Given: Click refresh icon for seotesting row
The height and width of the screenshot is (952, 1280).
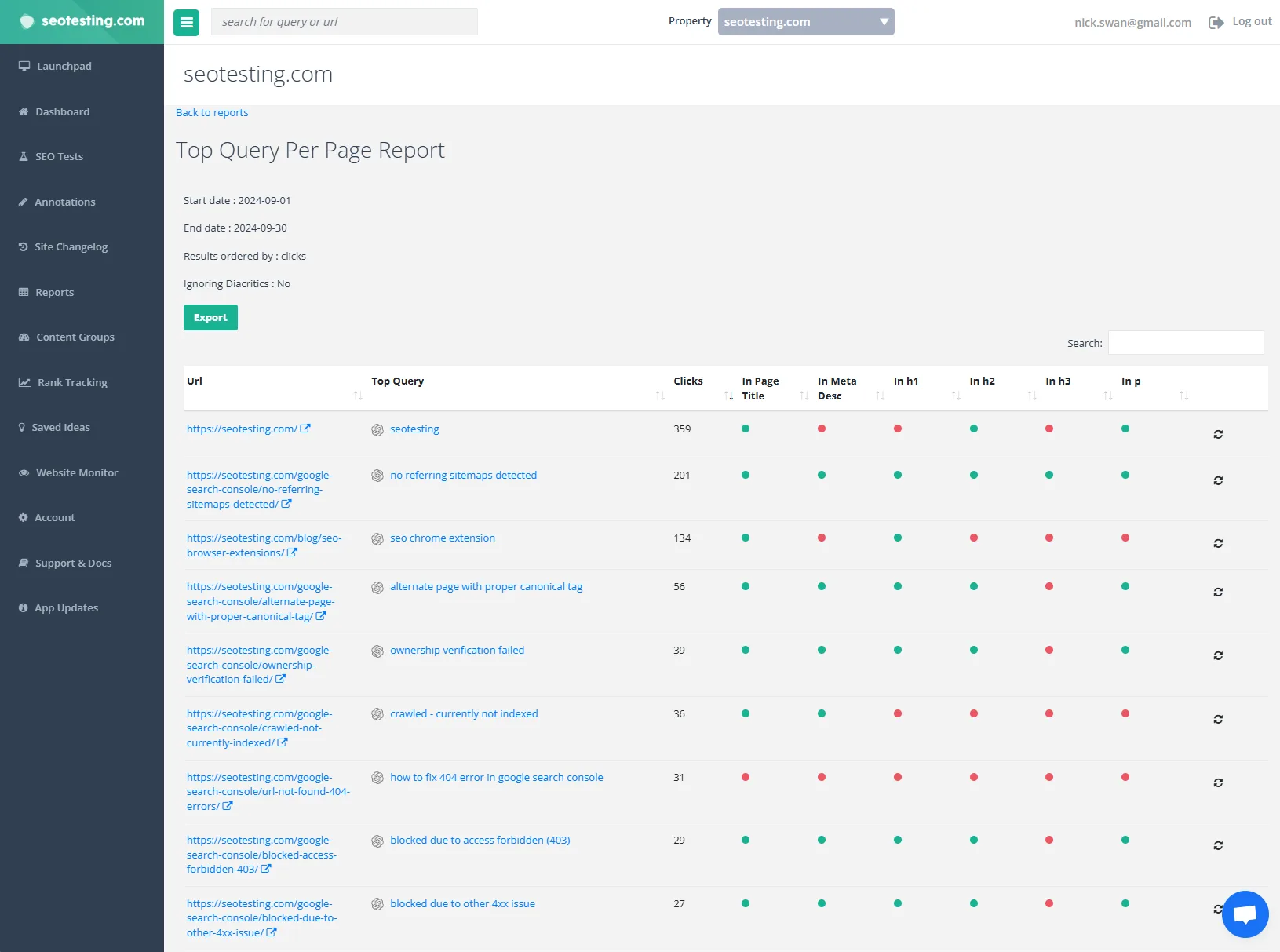Looking at the screenshot, I should point(1218,434).
